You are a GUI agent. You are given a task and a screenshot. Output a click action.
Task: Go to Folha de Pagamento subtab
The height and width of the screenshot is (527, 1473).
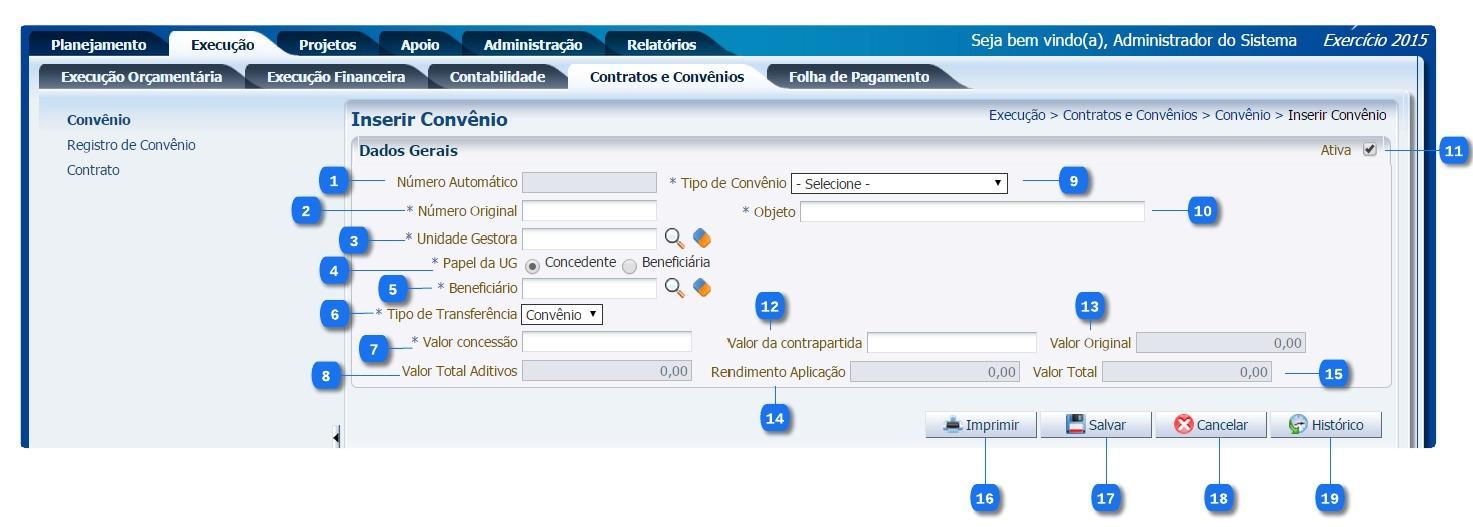pyautogui.click(x=858, y=77)
